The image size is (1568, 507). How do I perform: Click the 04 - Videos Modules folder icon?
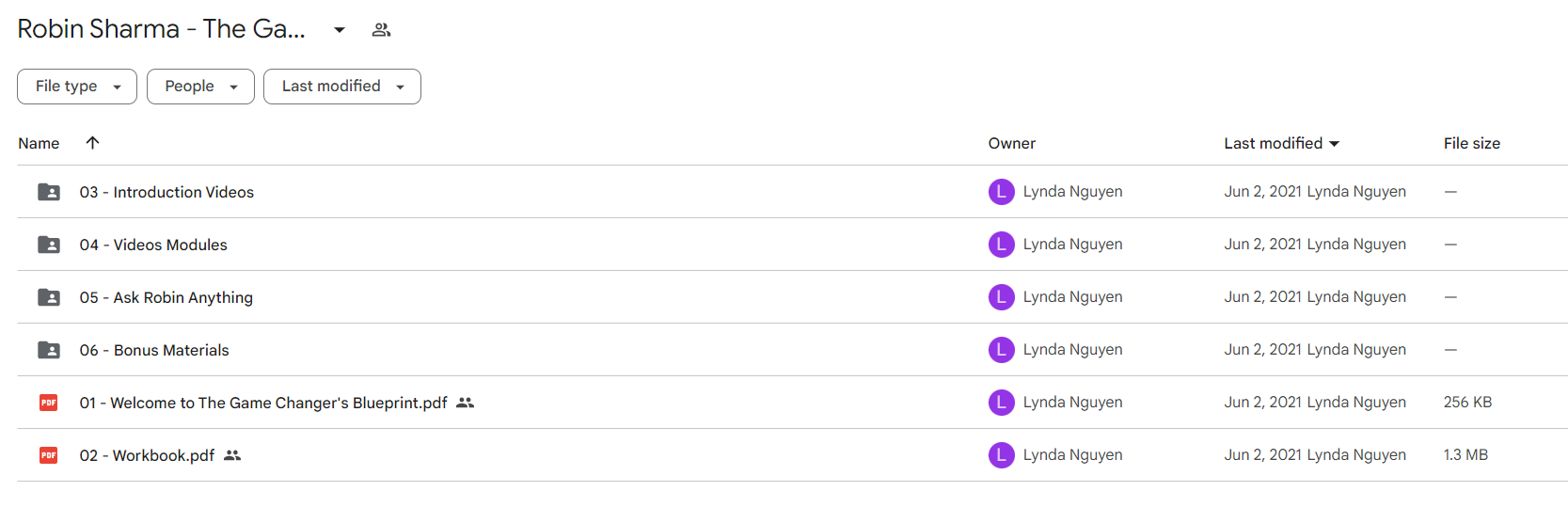(x=49, y=245)
